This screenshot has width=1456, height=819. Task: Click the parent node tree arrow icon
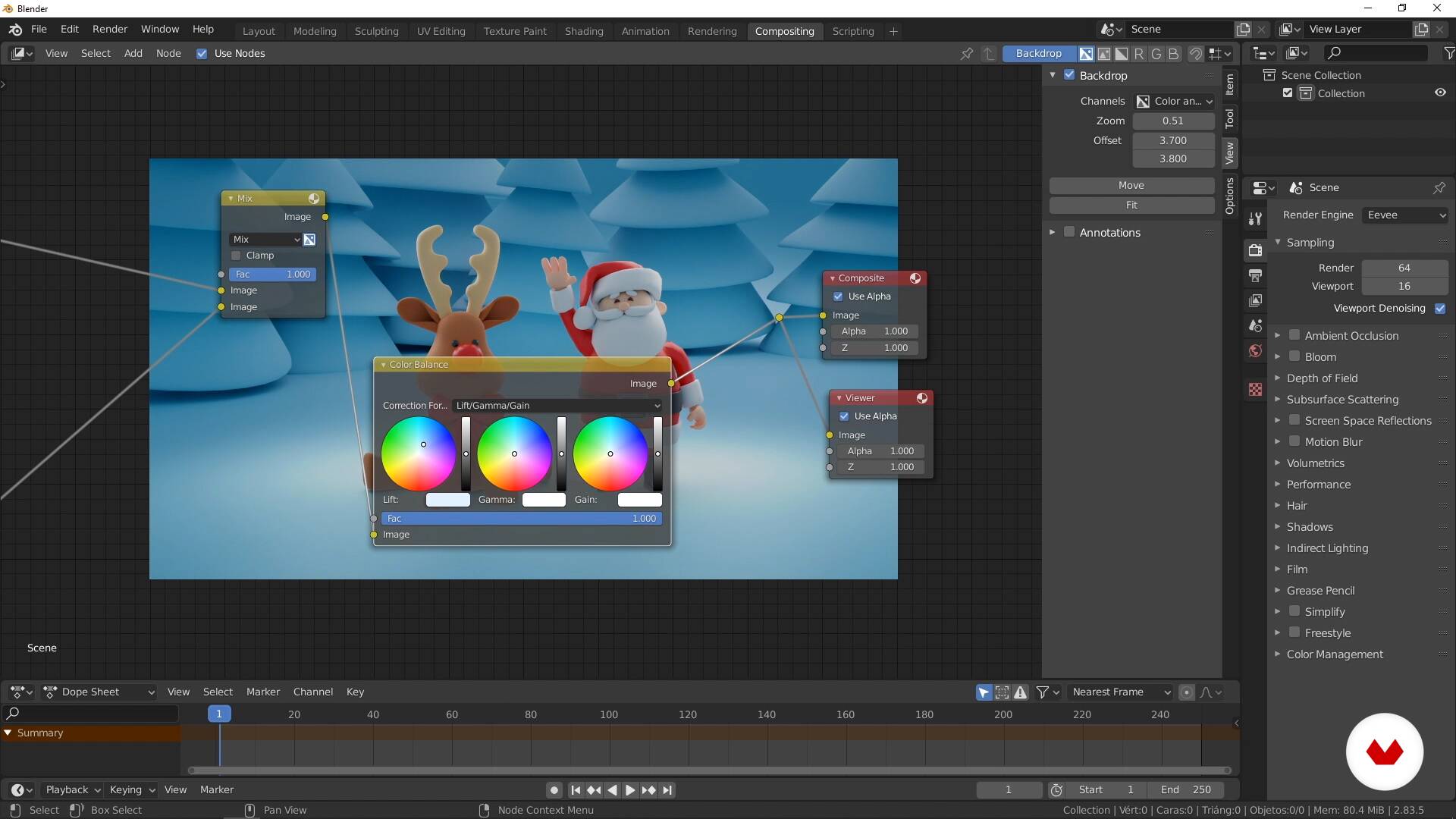tap(988, 54)
